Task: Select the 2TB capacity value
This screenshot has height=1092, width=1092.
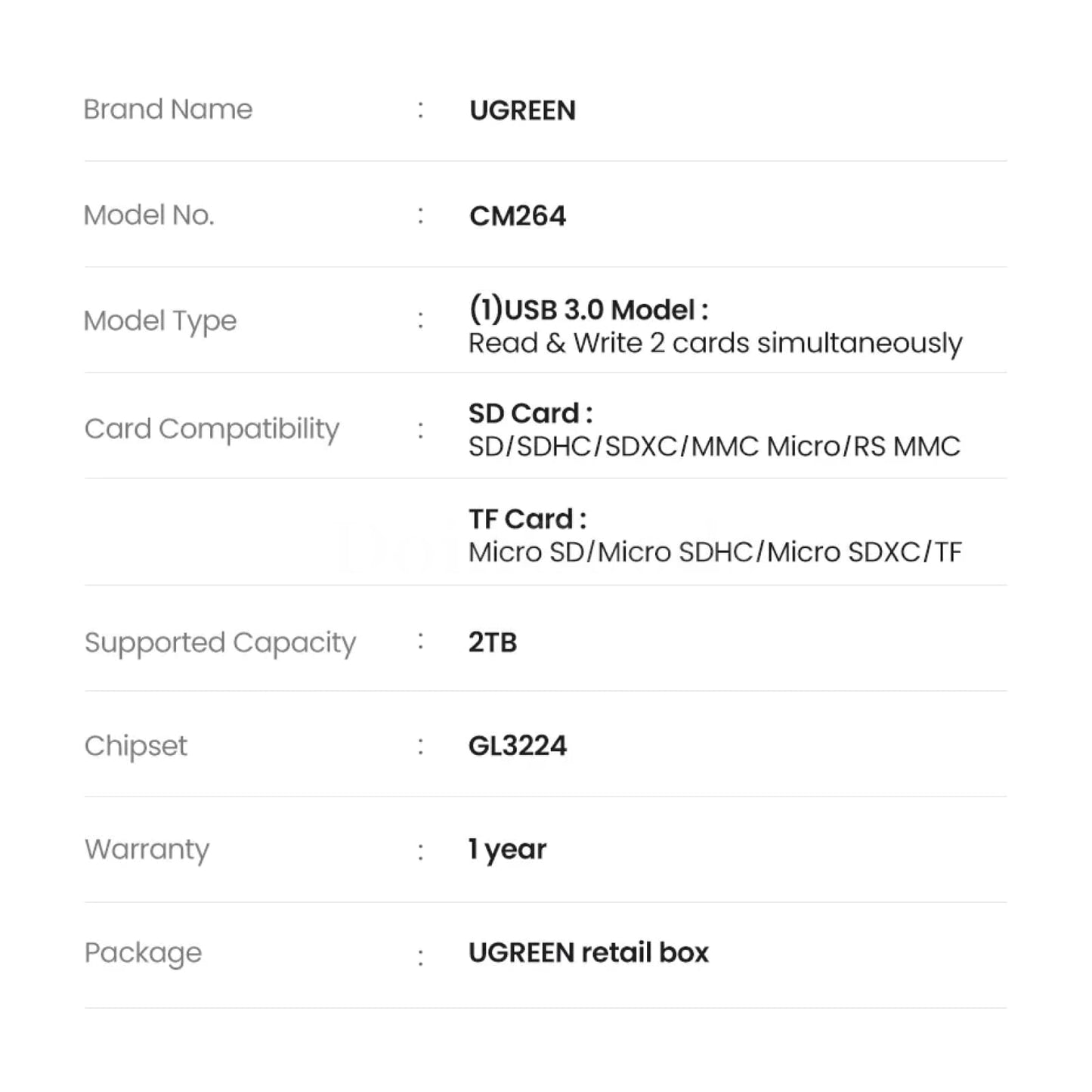Action: [x=493, y=642]
